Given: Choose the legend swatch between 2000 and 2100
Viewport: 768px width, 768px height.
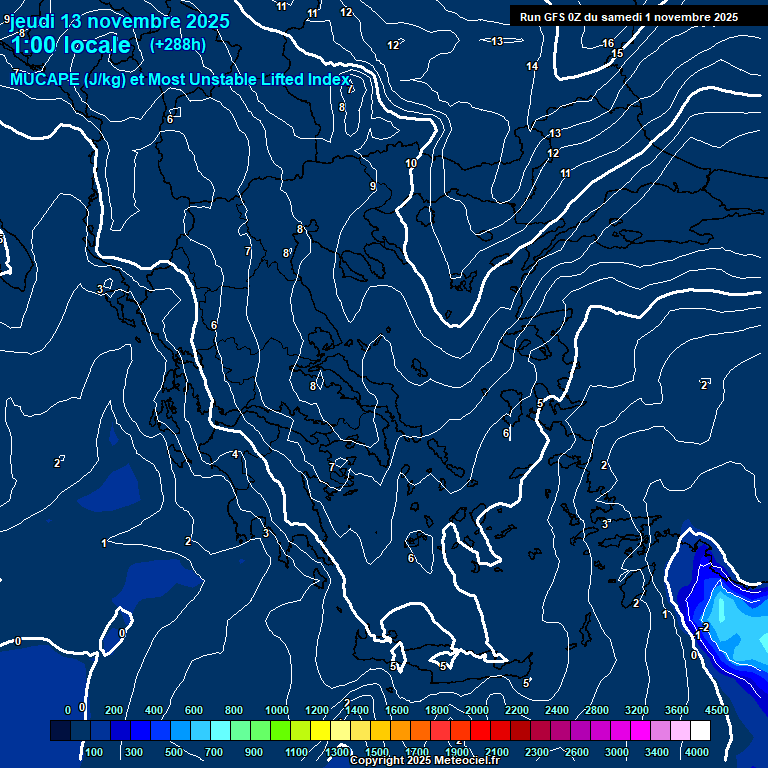Looking at the screenshot, I should (480, 730).
